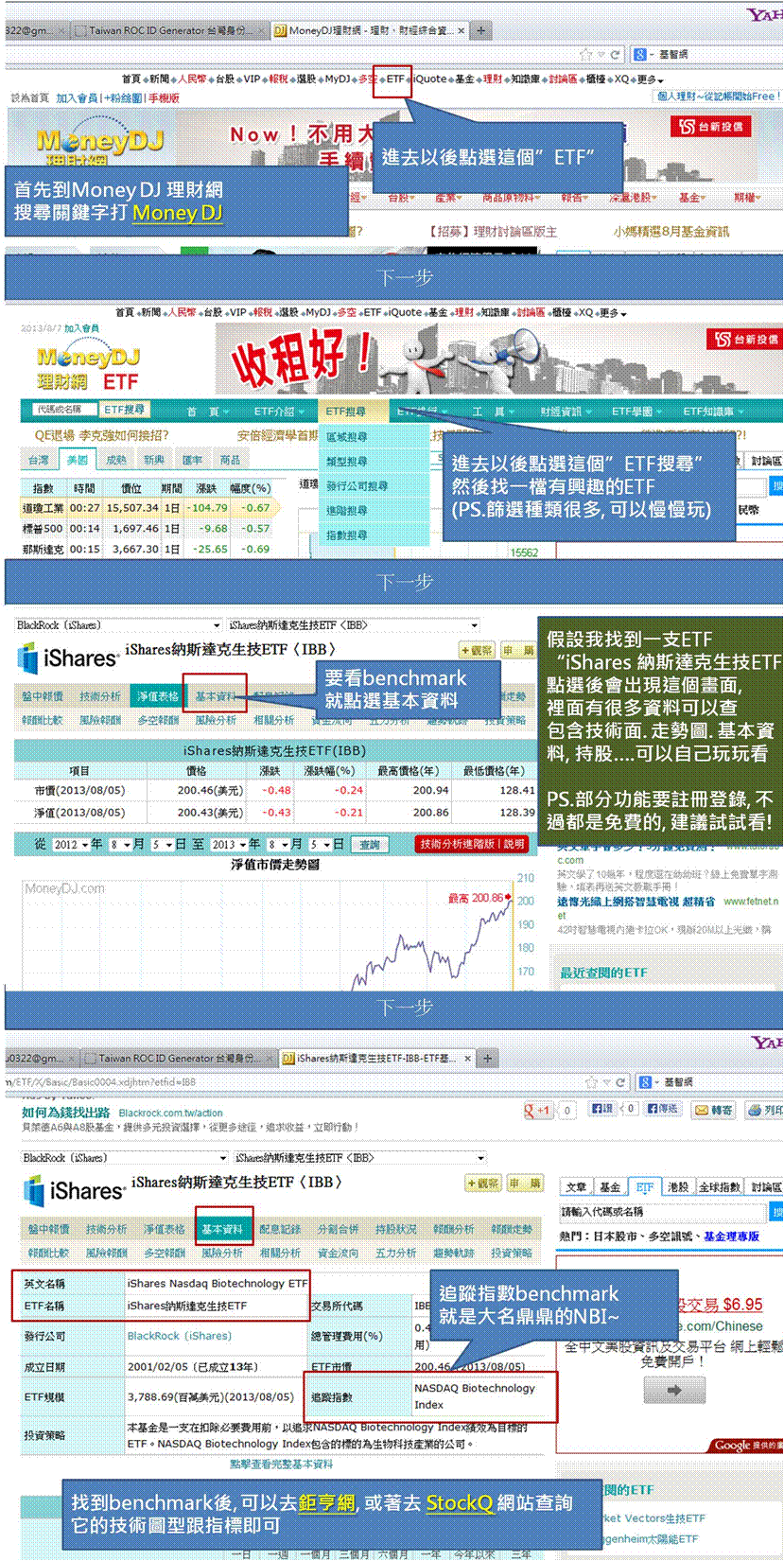Open the 配息記錄 tab
This screenshot has width=784, height=1561.
click(280, 1229)
